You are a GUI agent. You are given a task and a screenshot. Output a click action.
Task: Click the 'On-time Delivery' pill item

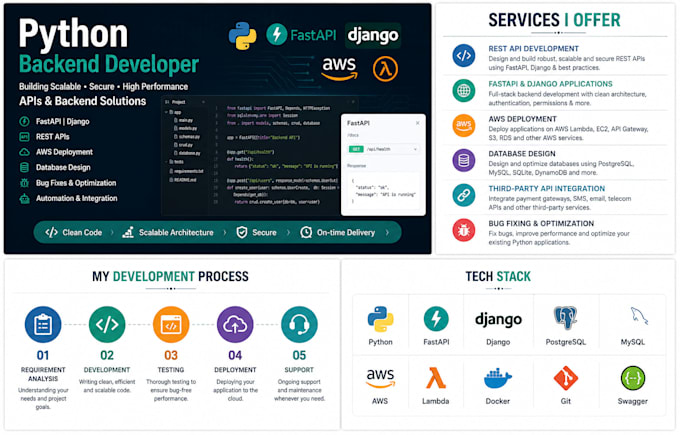pyautogui.click(x=337, y=233)
